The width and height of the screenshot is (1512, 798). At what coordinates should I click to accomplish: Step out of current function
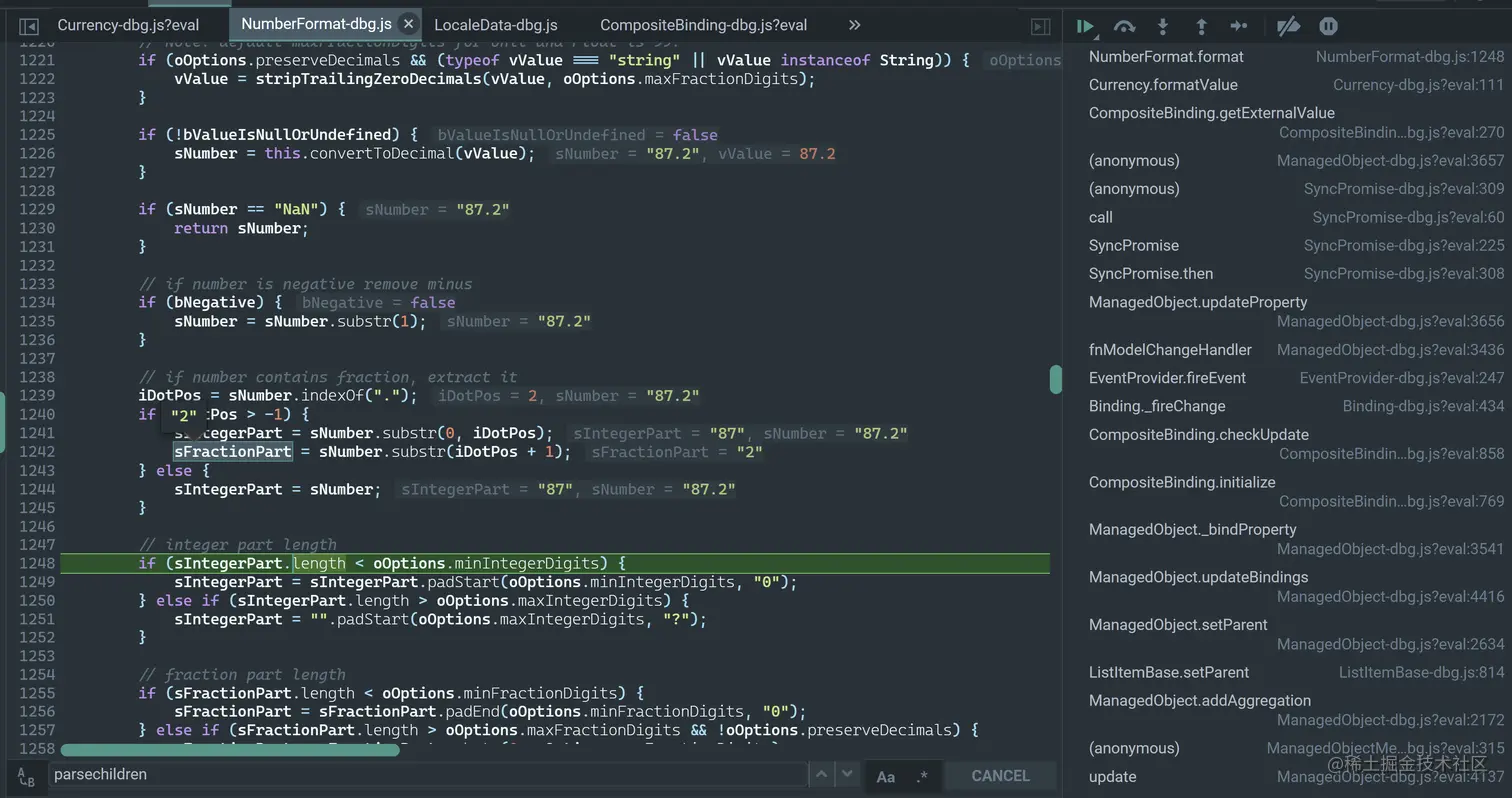click(1201, 27)
